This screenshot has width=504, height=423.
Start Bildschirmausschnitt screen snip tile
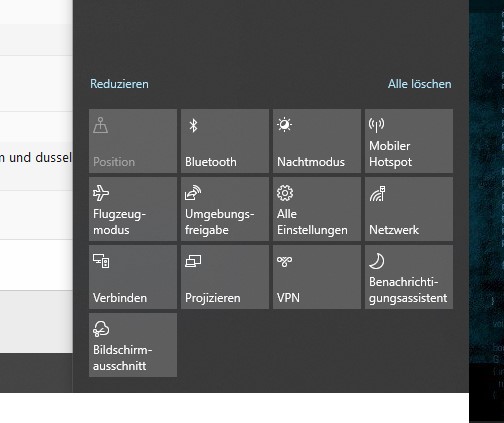(x=133, y=345)
